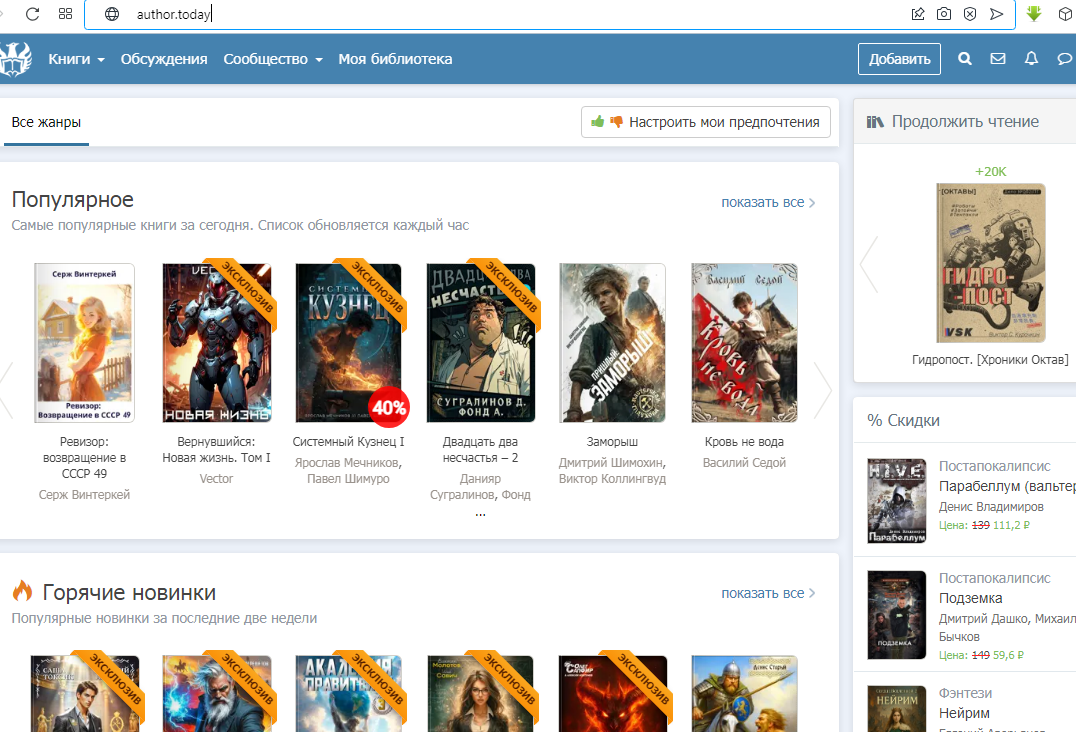
Task: Click the Нейрим title link
Action: [964, 713]
